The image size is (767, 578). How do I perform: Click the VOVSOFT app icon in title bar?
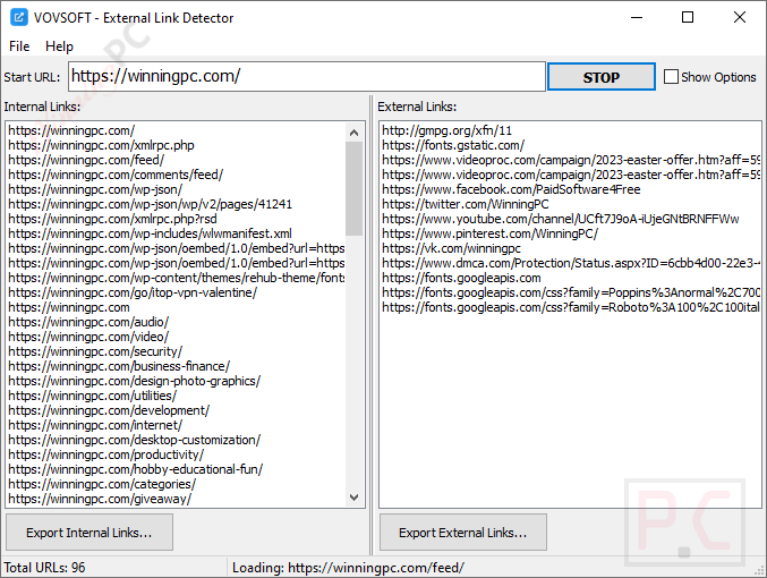click(19, 18)
